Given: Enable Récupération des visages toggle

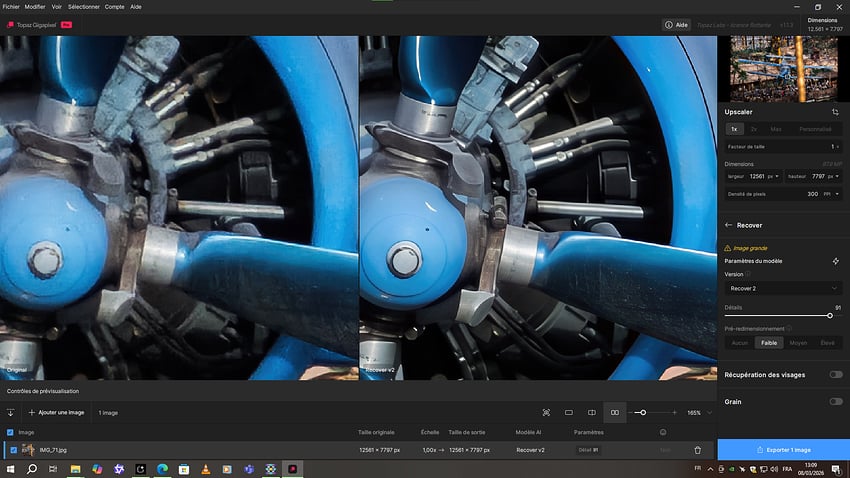Looking at the screenshot, I should click(835, 374).
